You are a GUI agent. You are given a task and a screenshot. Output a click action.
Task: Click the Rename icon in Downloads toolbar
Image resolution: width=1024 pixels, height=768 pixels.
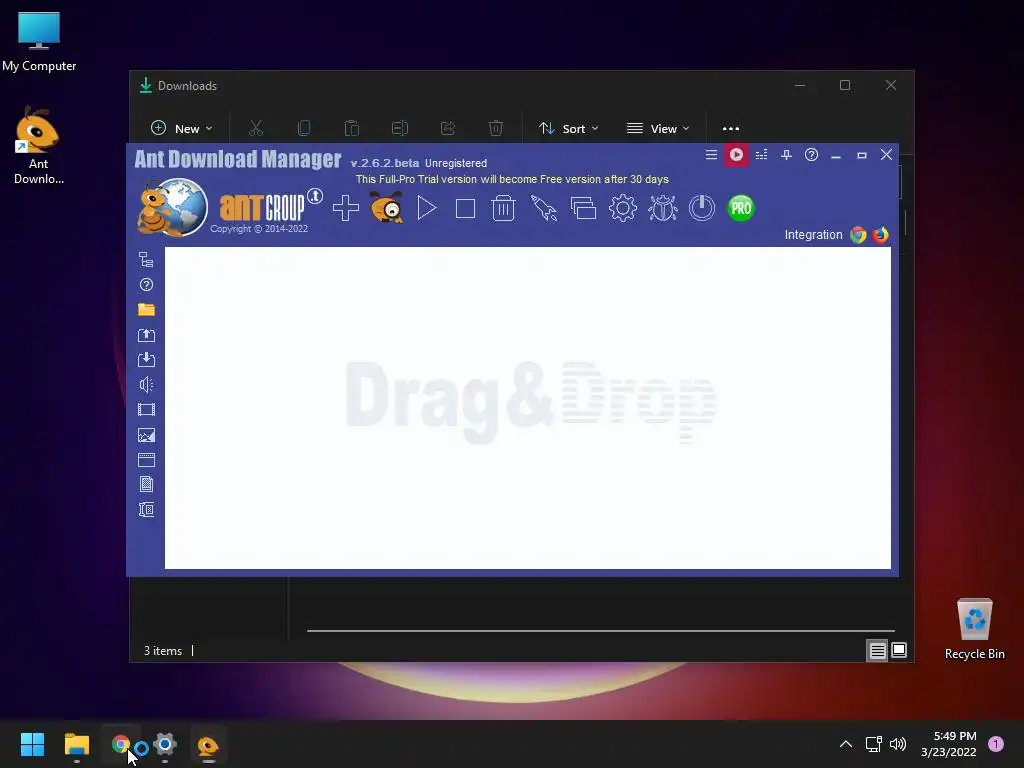click(400, 129)
